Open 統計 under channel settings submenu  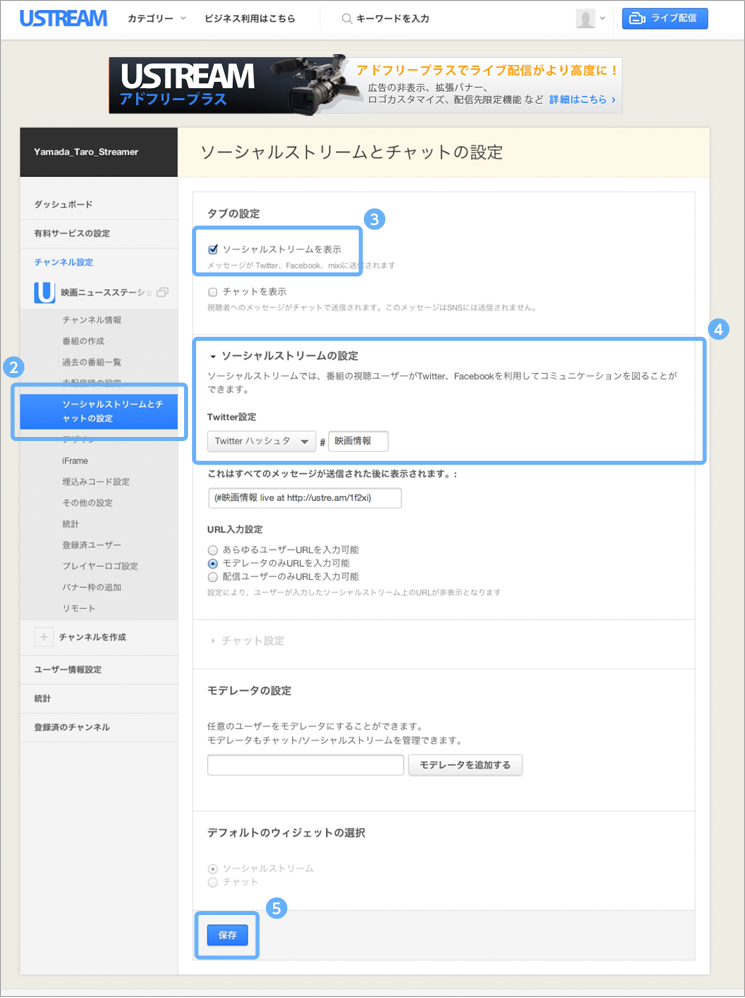pos(71,524)
